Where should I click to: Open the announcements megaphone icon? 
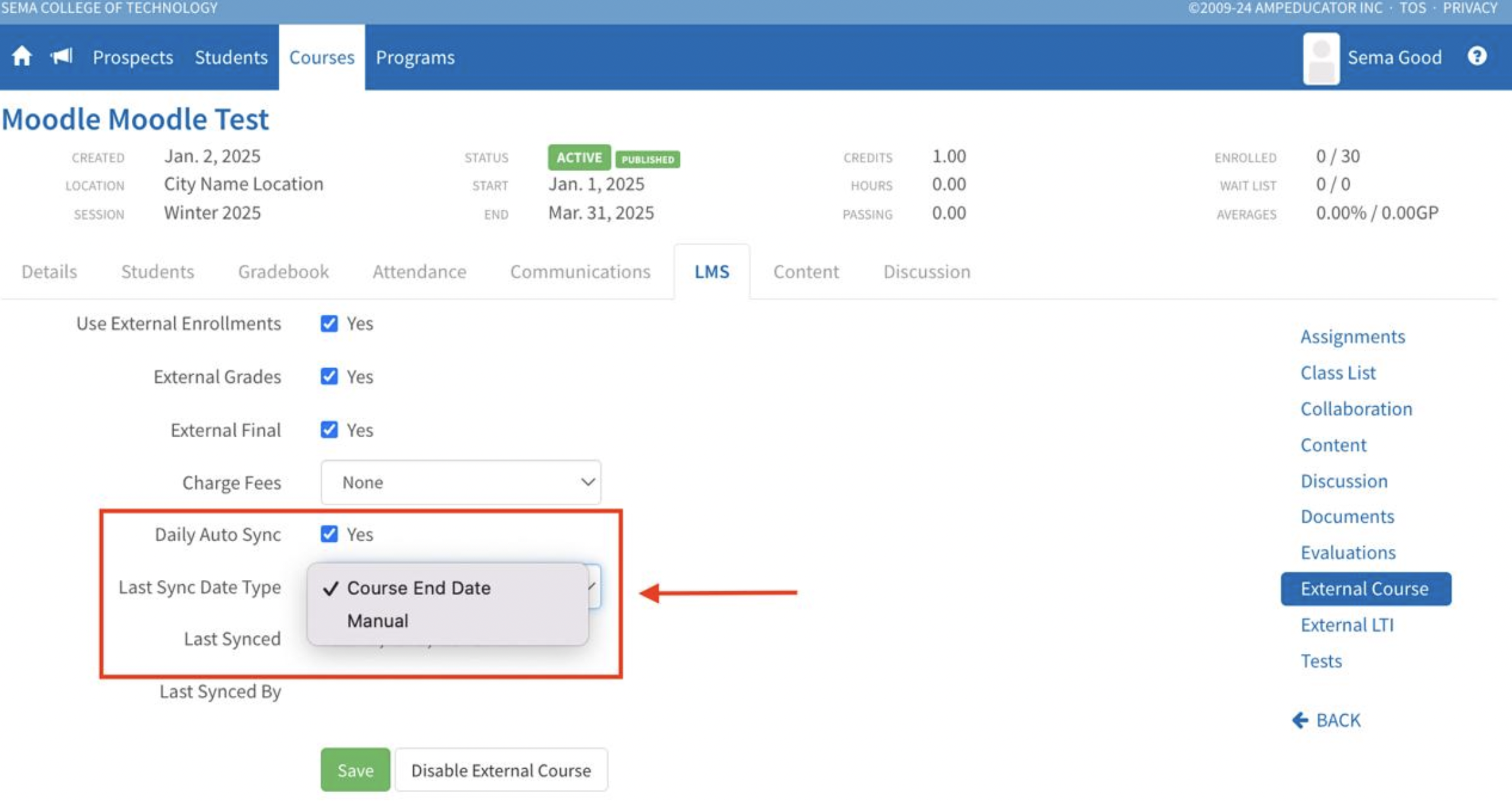pos(61,56)
